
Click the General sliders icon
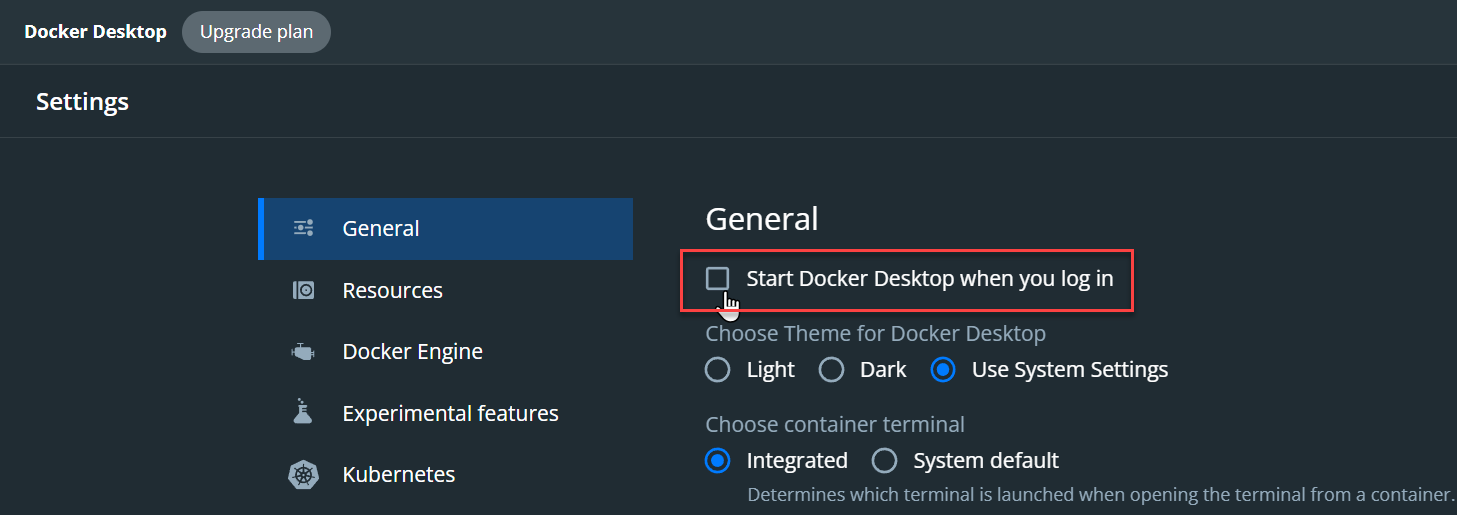click(303, 228)
